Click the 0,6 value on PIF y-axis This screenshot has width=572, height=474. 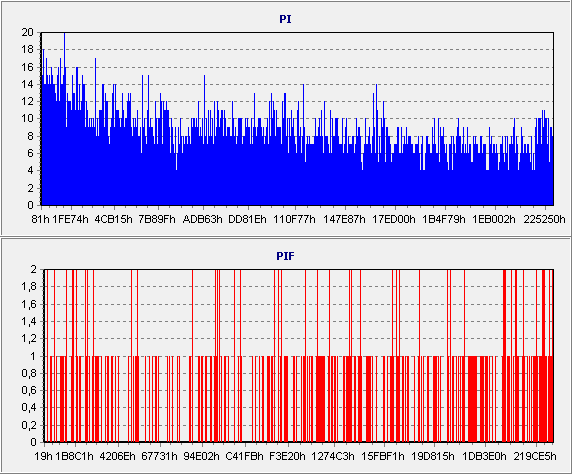pyautogui.click(x=29, y=390)
